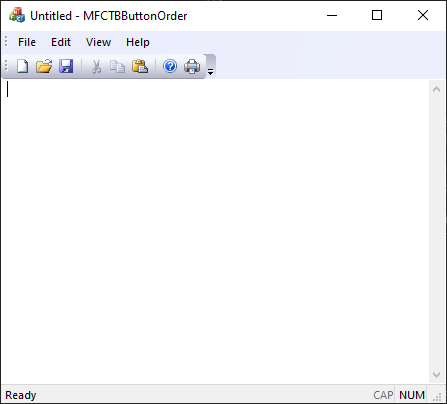447x404 pixels.
Task: Click the scrollbar down arrow
Action: [x=436, y=375]
